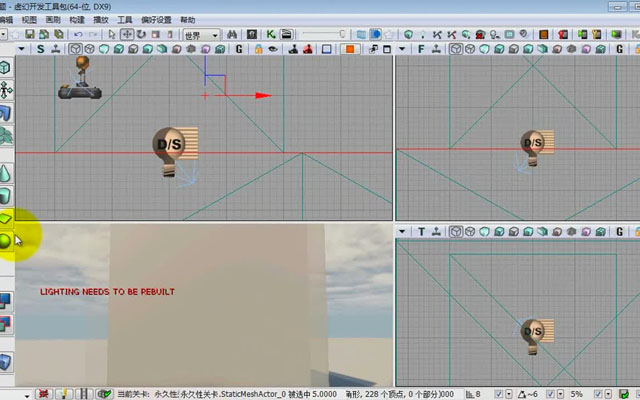Toggle Game View G in side viewport
This screenshot has width=640, height=400.
[239, 49]
